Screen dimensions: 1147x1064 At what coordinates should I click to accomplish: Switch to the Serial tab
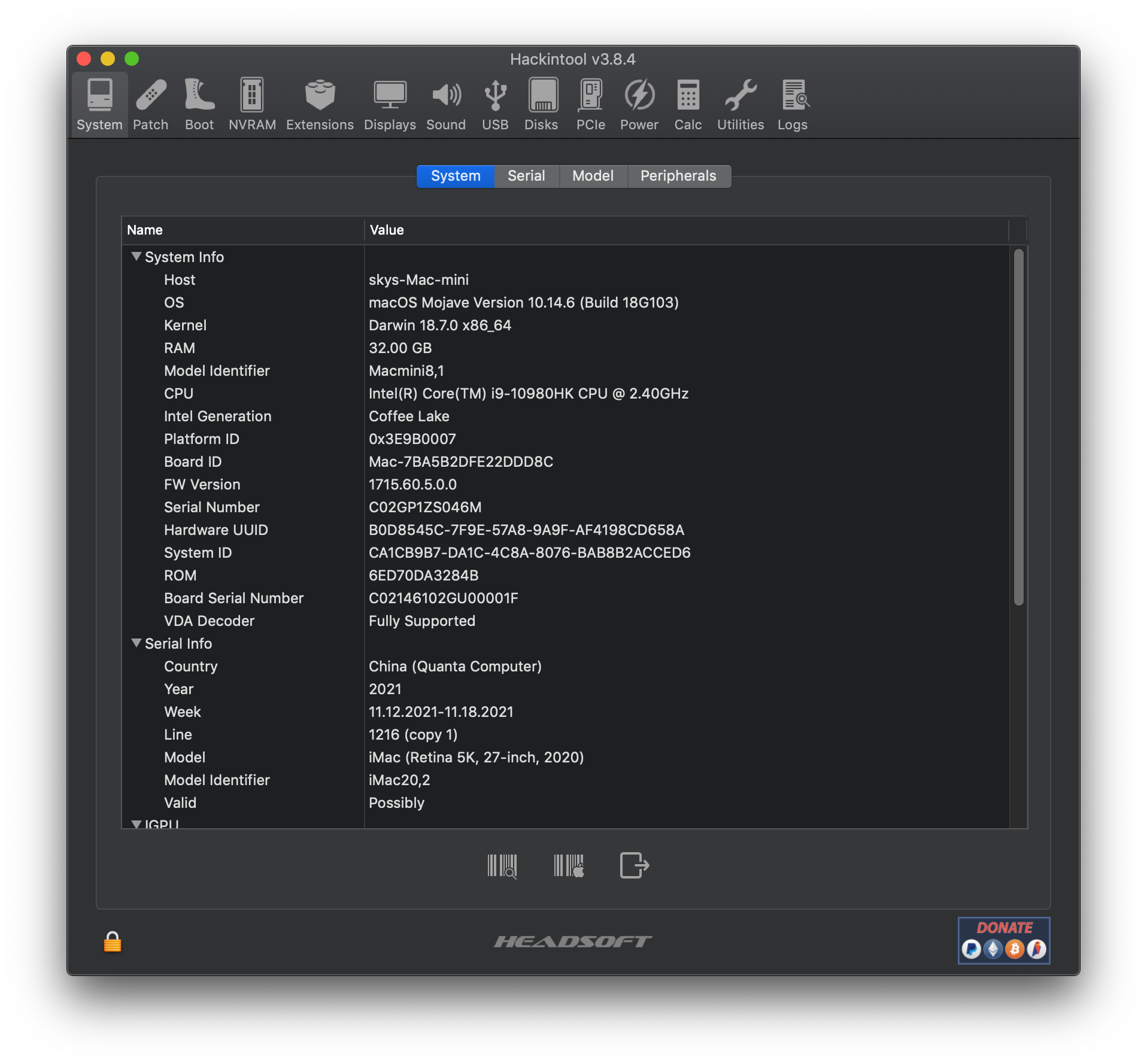(526, 176)
